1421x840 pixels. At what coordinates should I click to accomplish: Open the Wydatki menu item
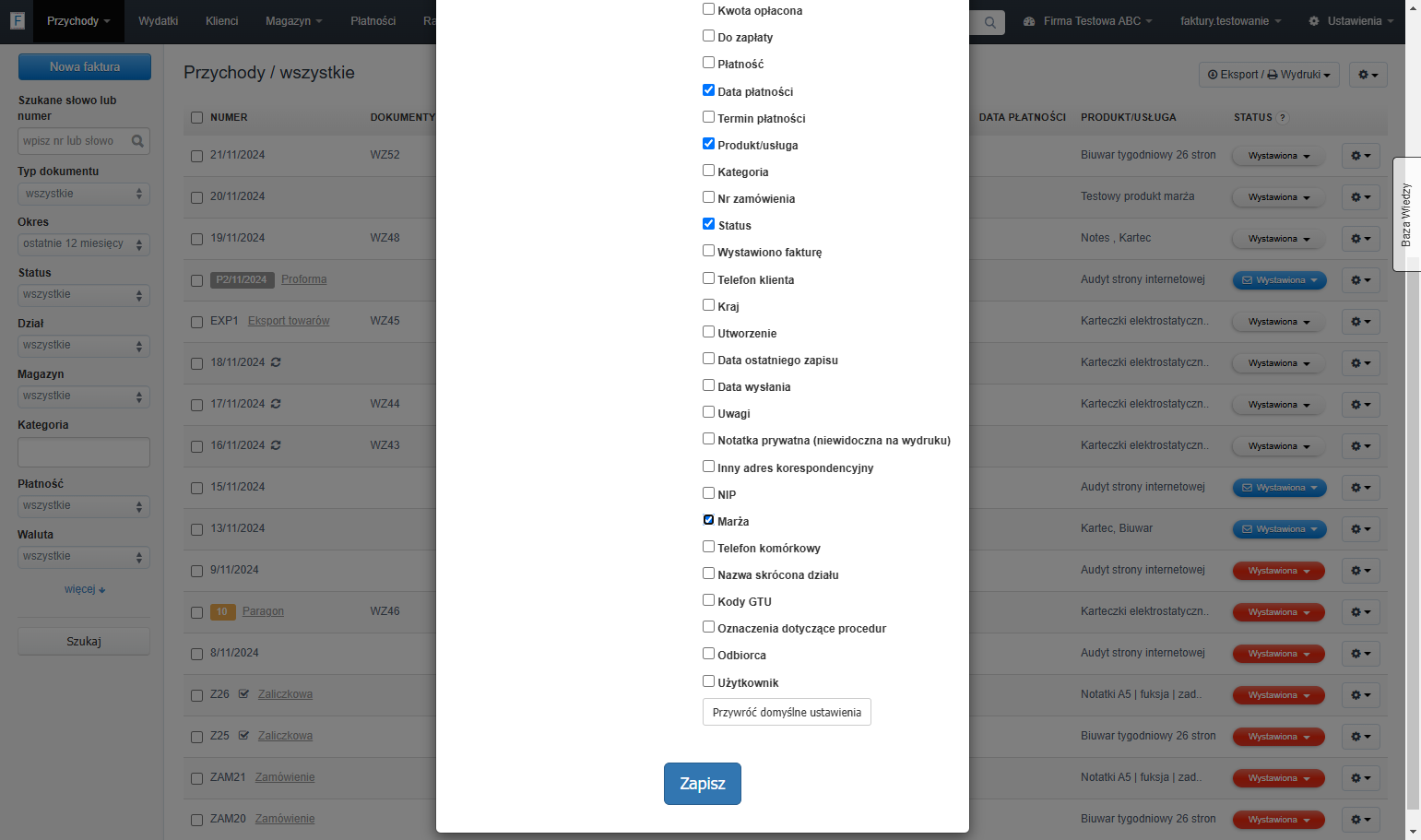158,21
